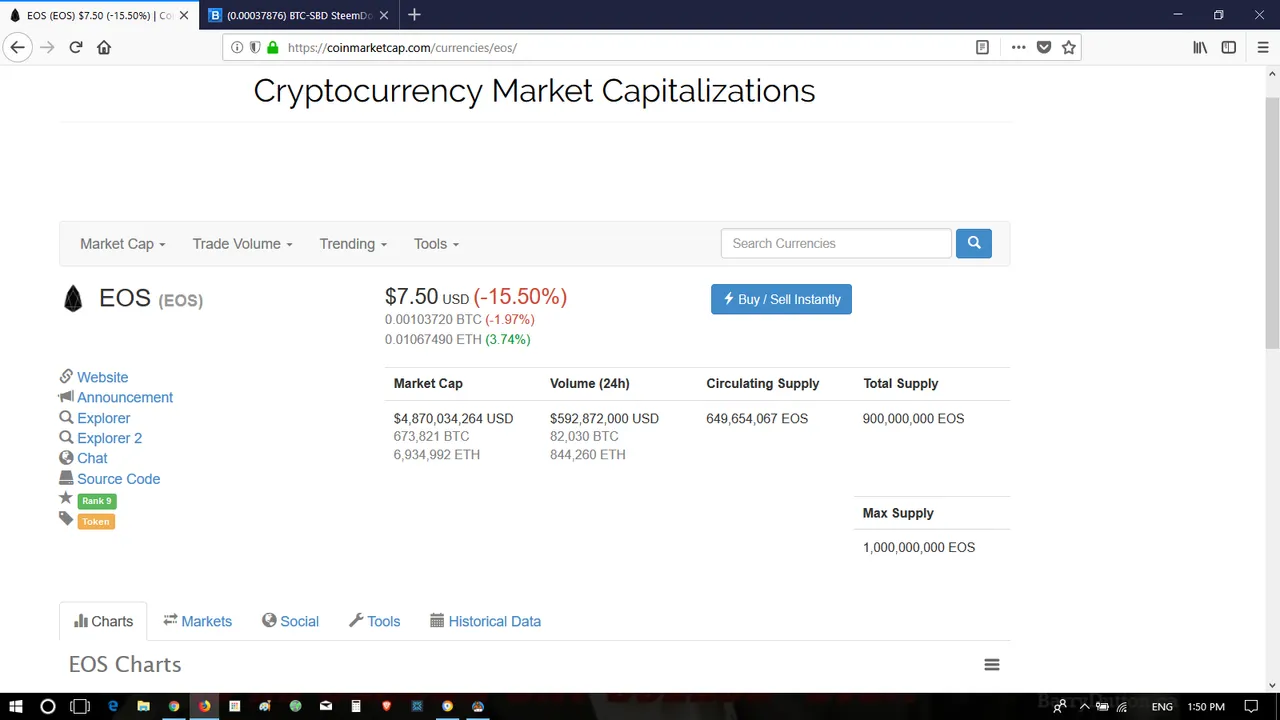1280x720 pixels.
Task: Click the green padlock security icon
Action: pos(273,47)
